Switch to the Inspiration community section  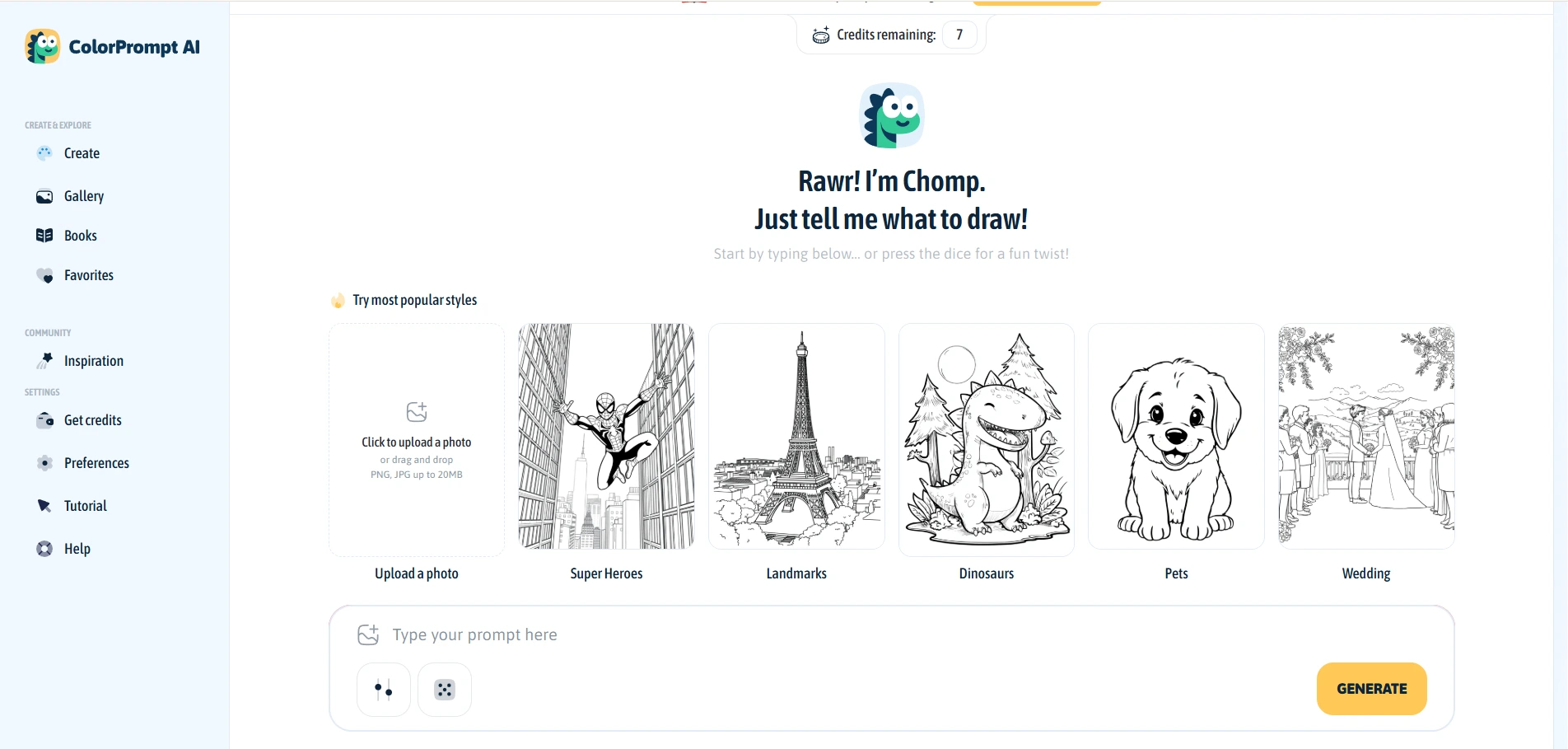click(x=92, y=360)
